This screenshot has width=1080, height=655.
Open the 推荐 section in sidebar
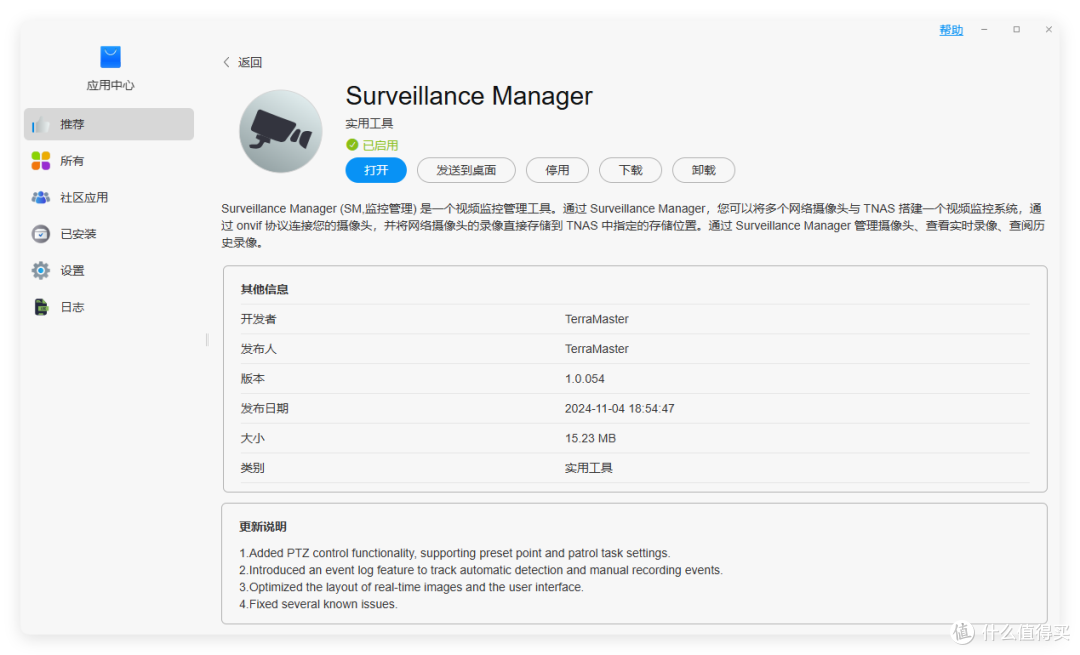click(x=109, y=124)
